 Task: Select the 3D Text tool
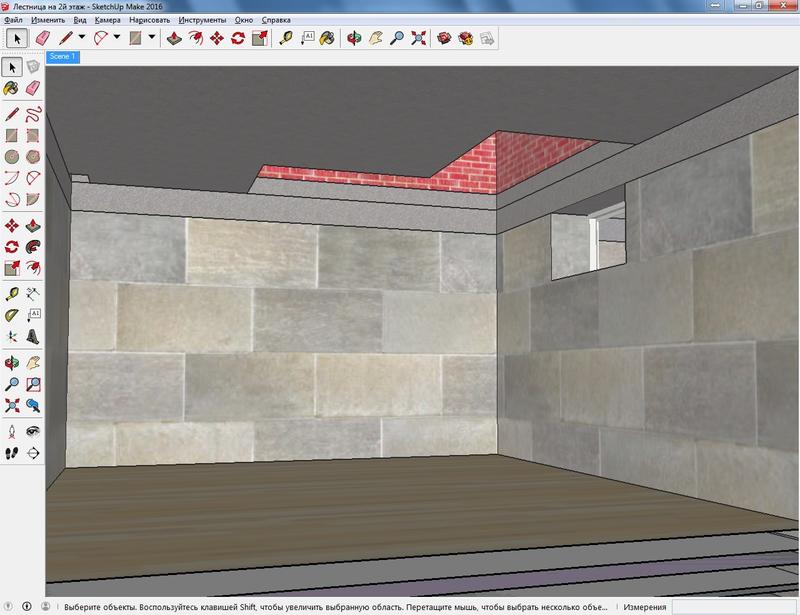[33, 336]
